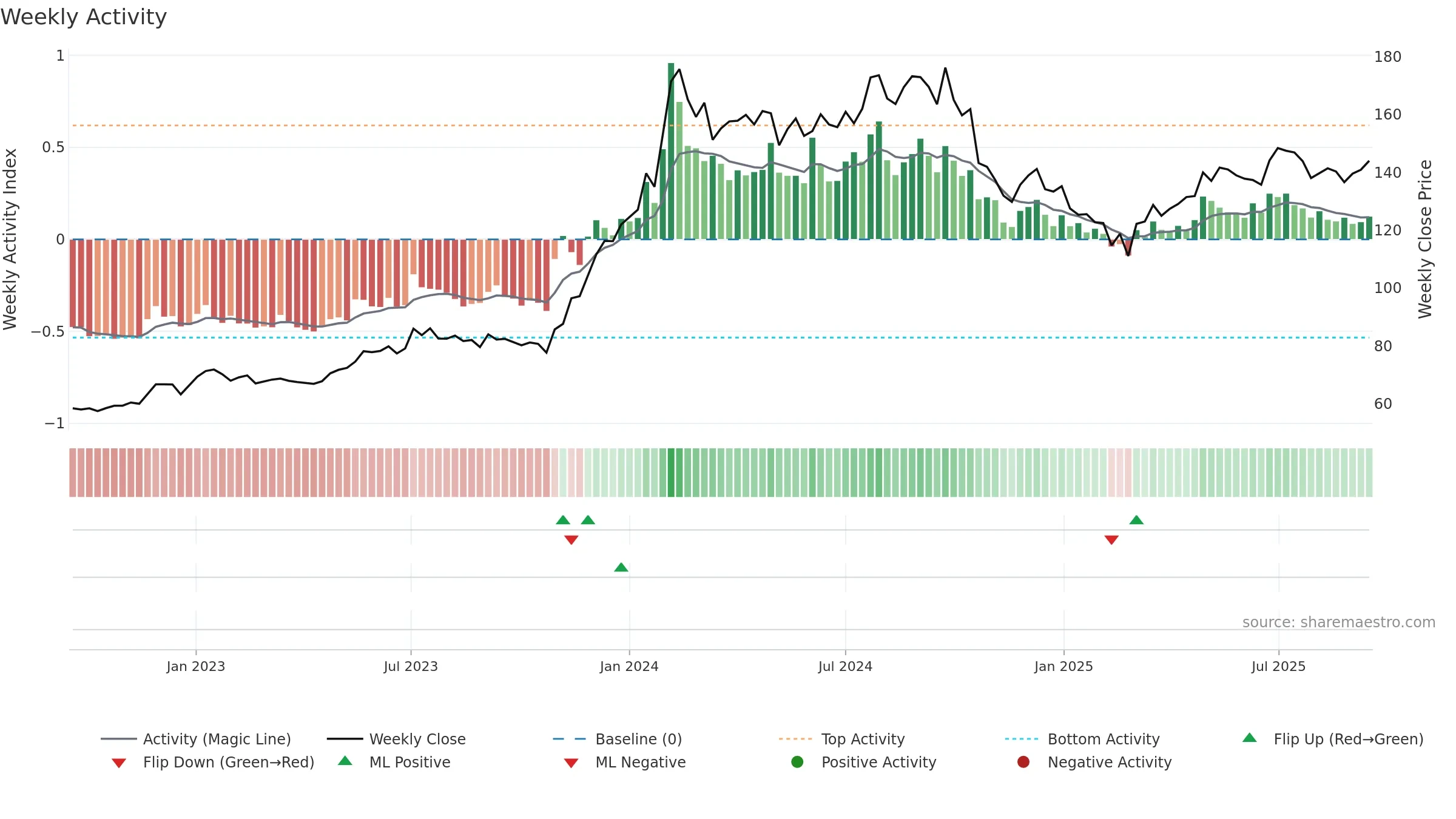
Task: Click the 80 price tick label
Action: click(1383, 346)
